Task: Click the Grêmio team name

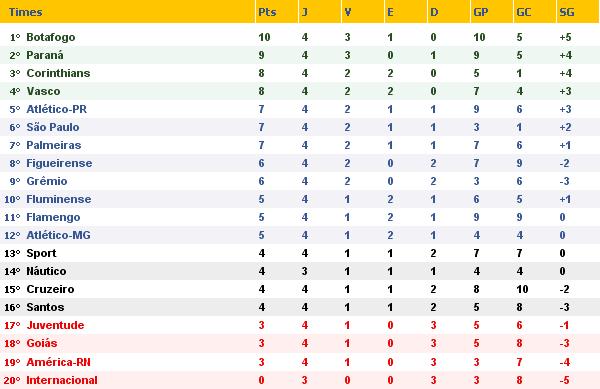Action: (47, 181)
